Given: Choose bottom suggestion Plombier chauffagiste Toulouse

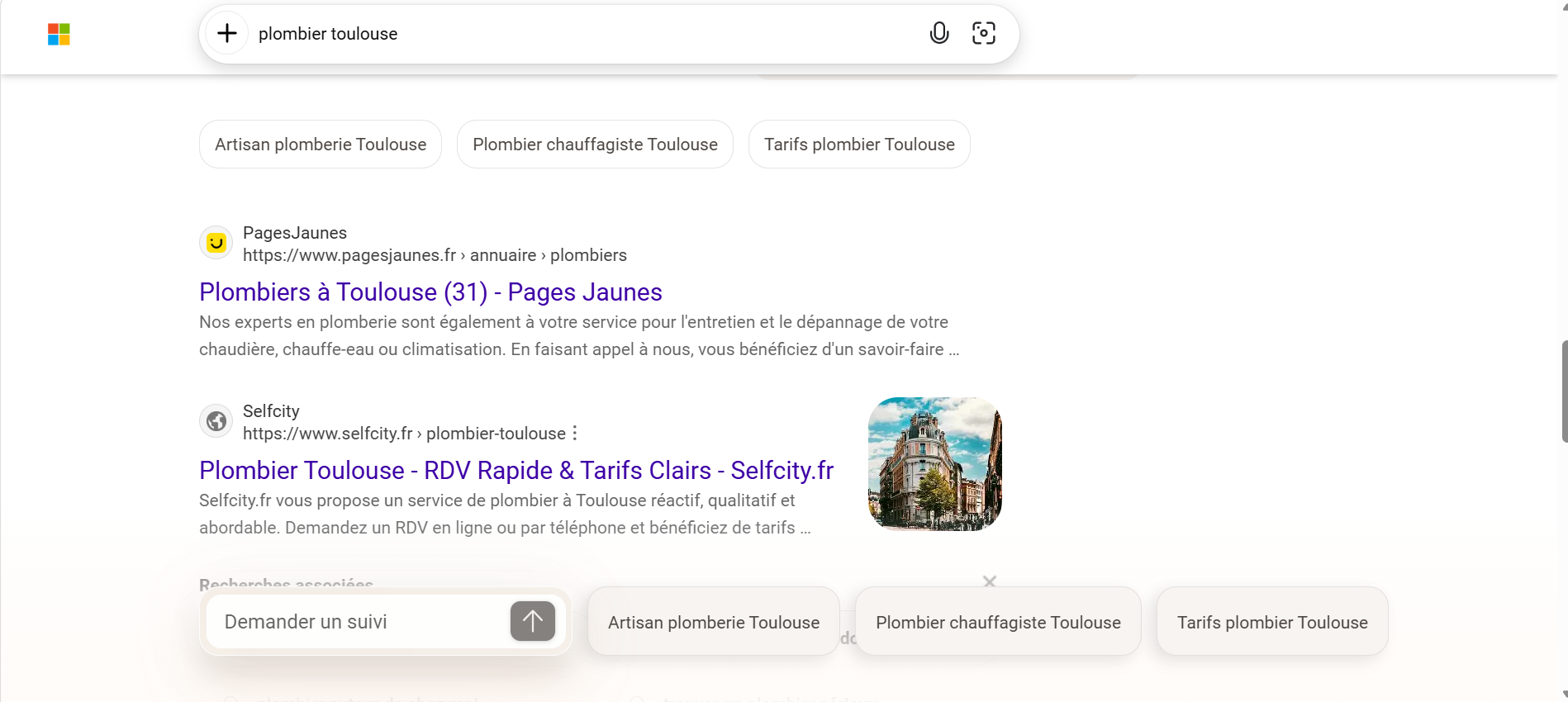Looking at the screenshot, I should tap(998, 622).
